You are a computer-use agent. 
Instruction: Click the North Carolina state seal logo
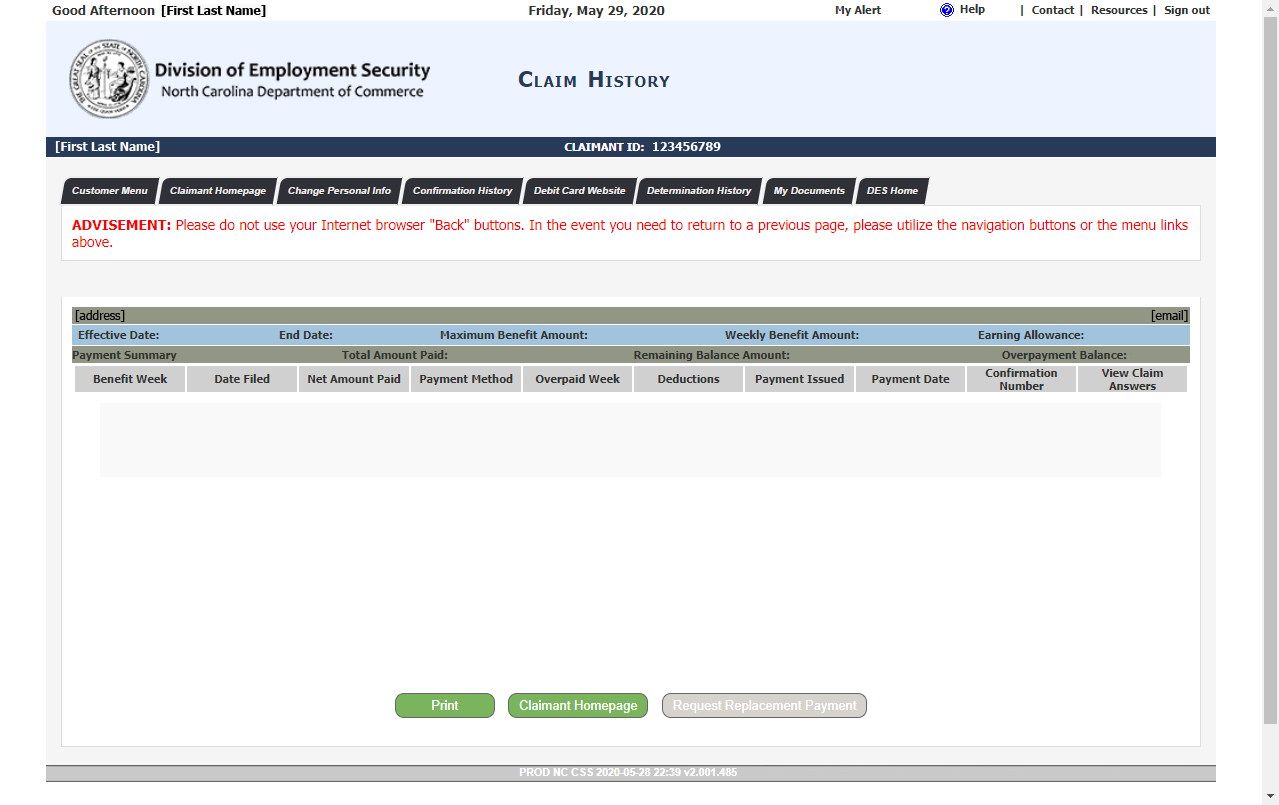[109, 80]
